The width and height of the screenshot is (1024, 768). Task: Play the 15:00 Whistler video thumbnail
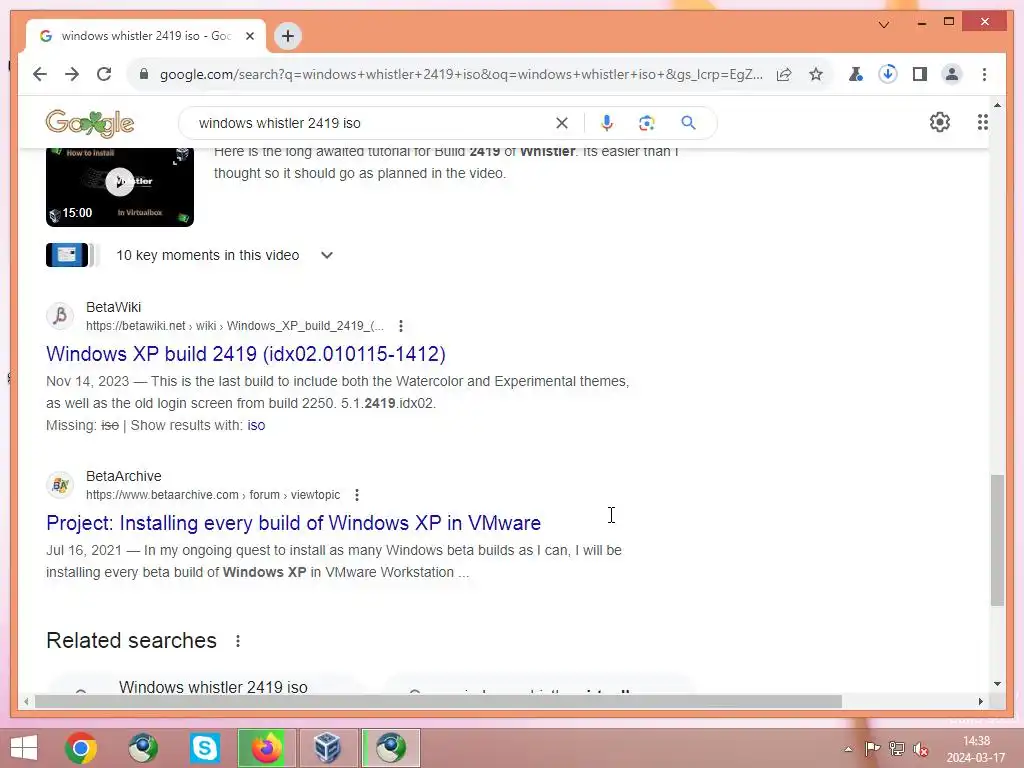120,187
